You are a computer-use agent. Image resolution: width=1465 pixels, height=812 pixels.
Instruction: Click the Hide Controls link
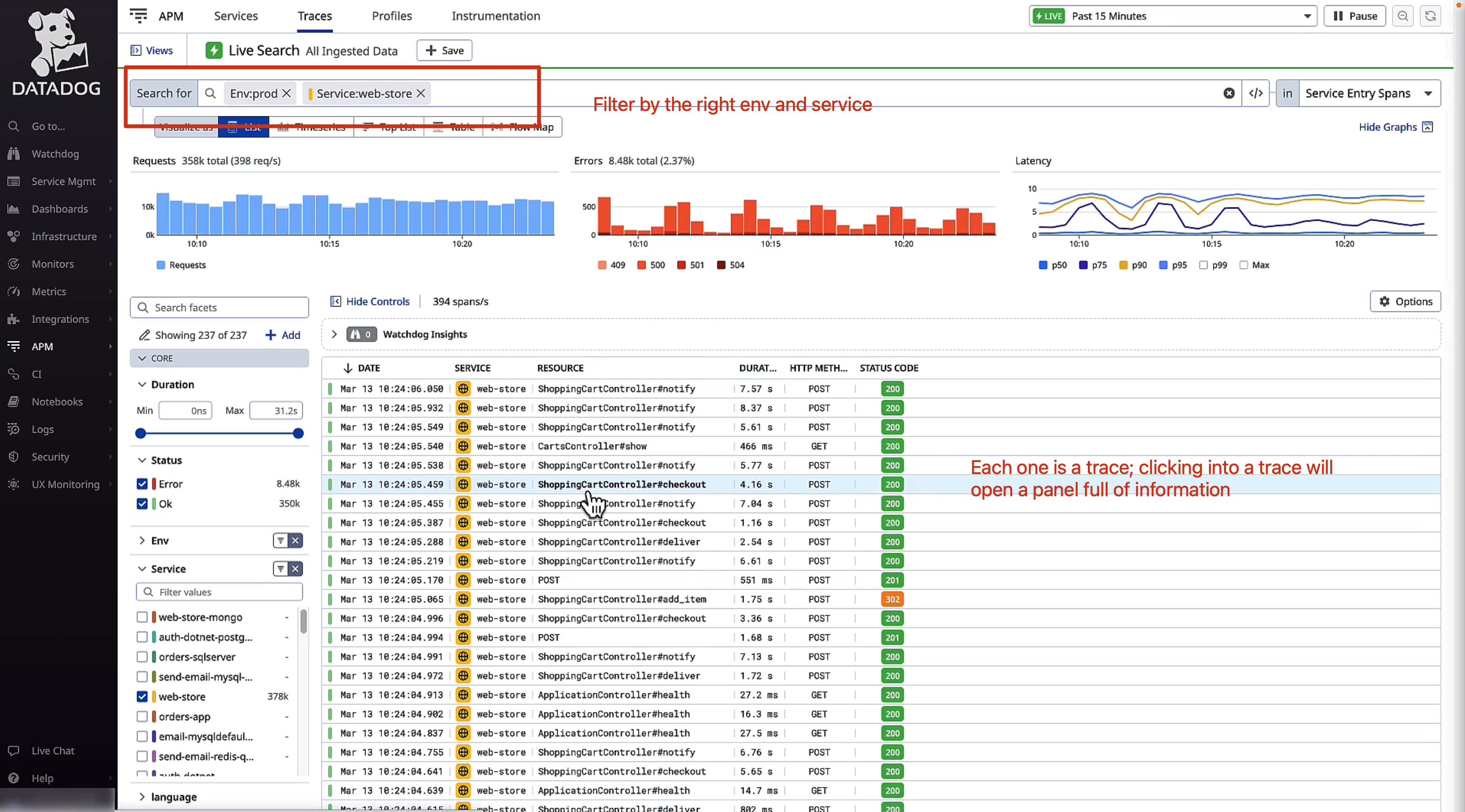(377, 301)
